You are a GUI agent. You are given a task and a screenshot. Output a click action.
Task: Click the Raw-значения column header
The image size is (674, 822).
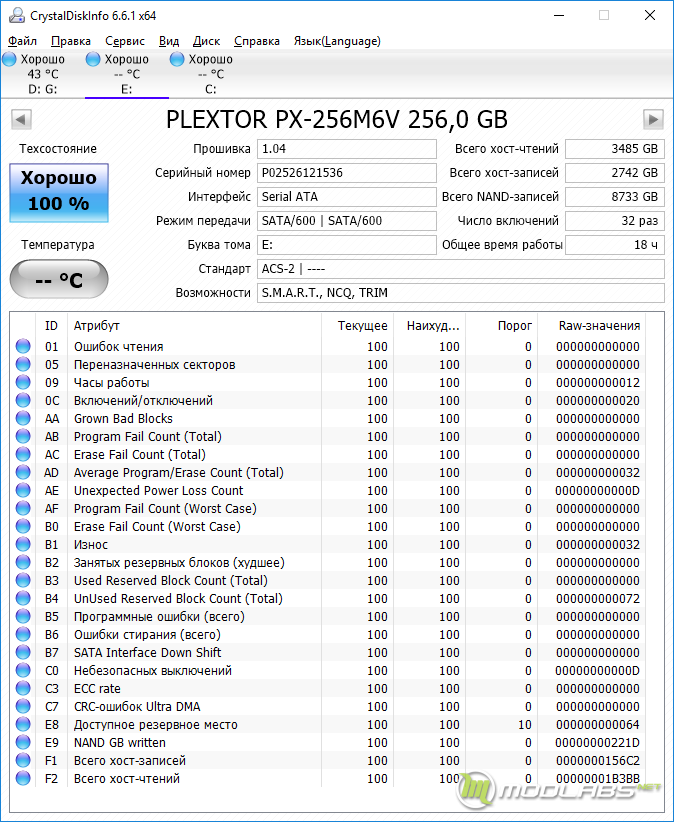[x=592, y=326]
